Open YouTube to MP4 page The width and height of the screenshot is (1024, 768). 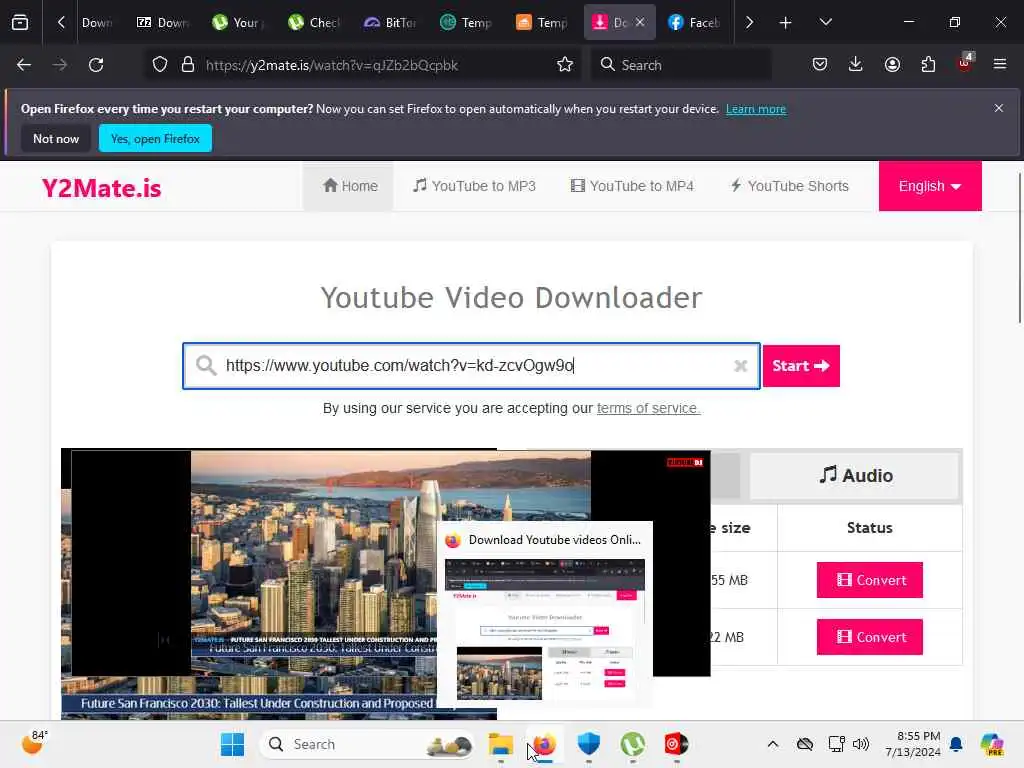(x=632, y=186)
